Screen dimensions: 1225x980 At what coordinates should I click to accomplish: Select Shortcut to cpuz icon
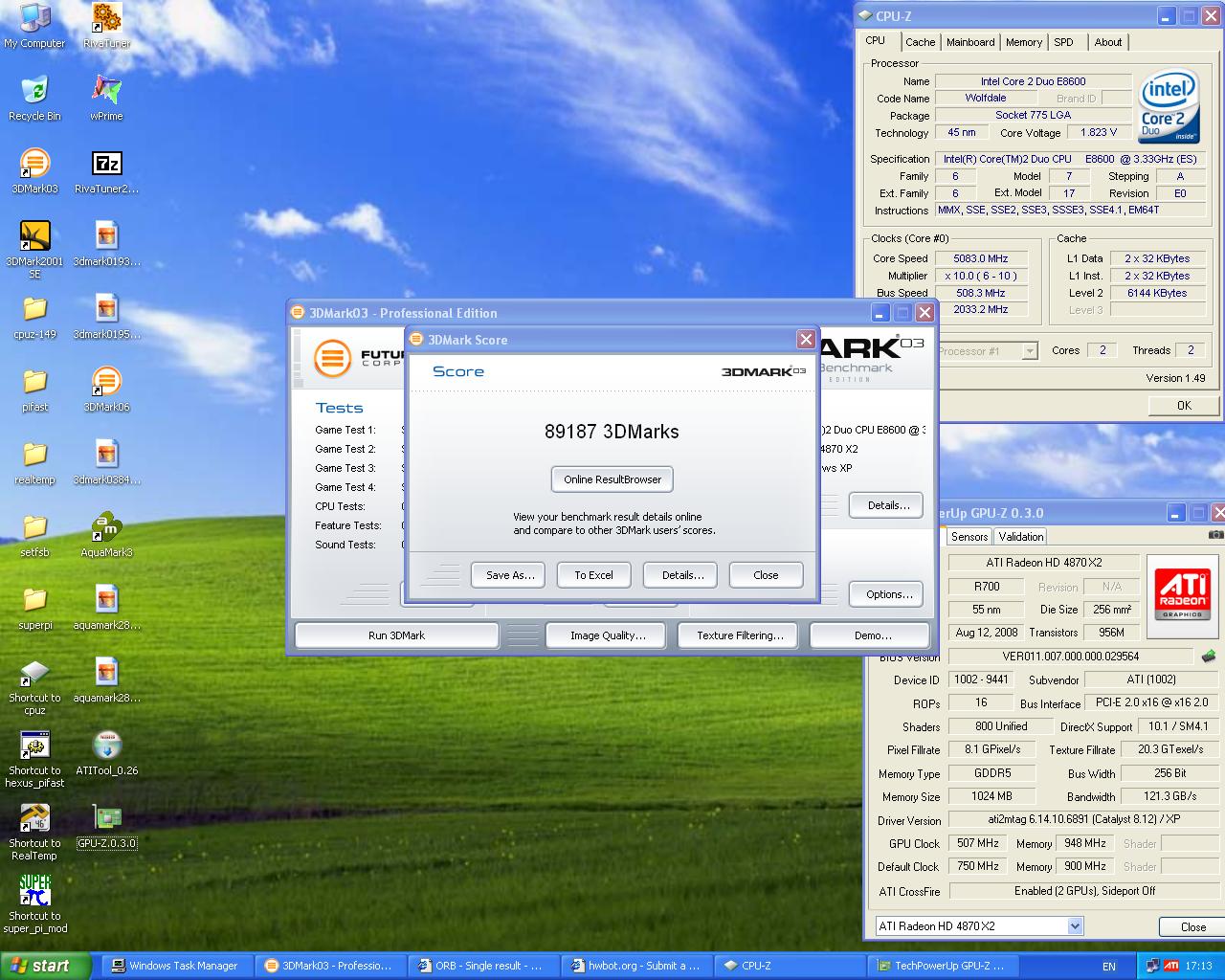pyautogui.click(x=34, y=687)
